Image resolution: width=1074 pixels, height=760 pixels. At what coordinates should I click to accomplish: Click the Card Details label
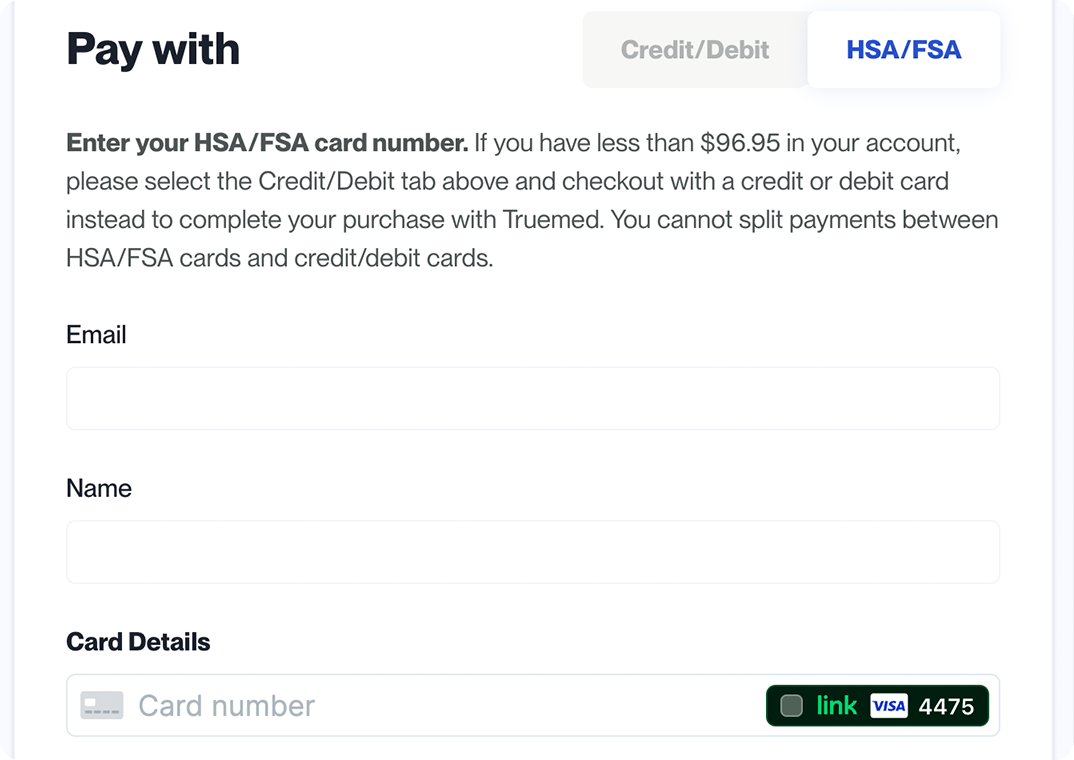pos(138,642)
